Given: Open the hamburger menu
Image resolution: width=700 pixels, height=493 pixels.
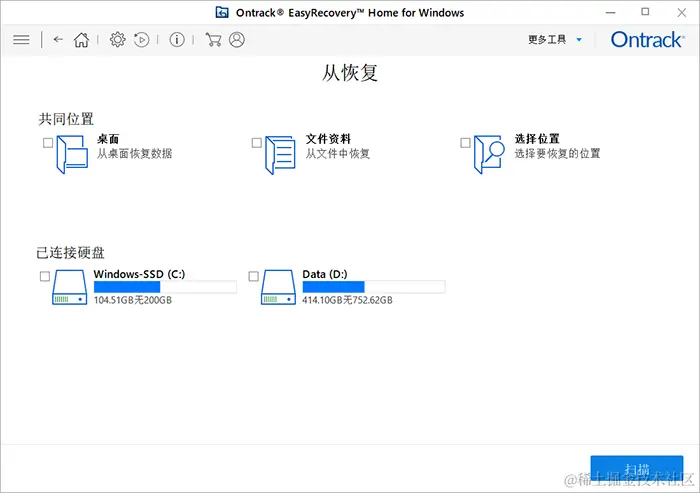Looking at the screenshot, I should coord(21,40).
